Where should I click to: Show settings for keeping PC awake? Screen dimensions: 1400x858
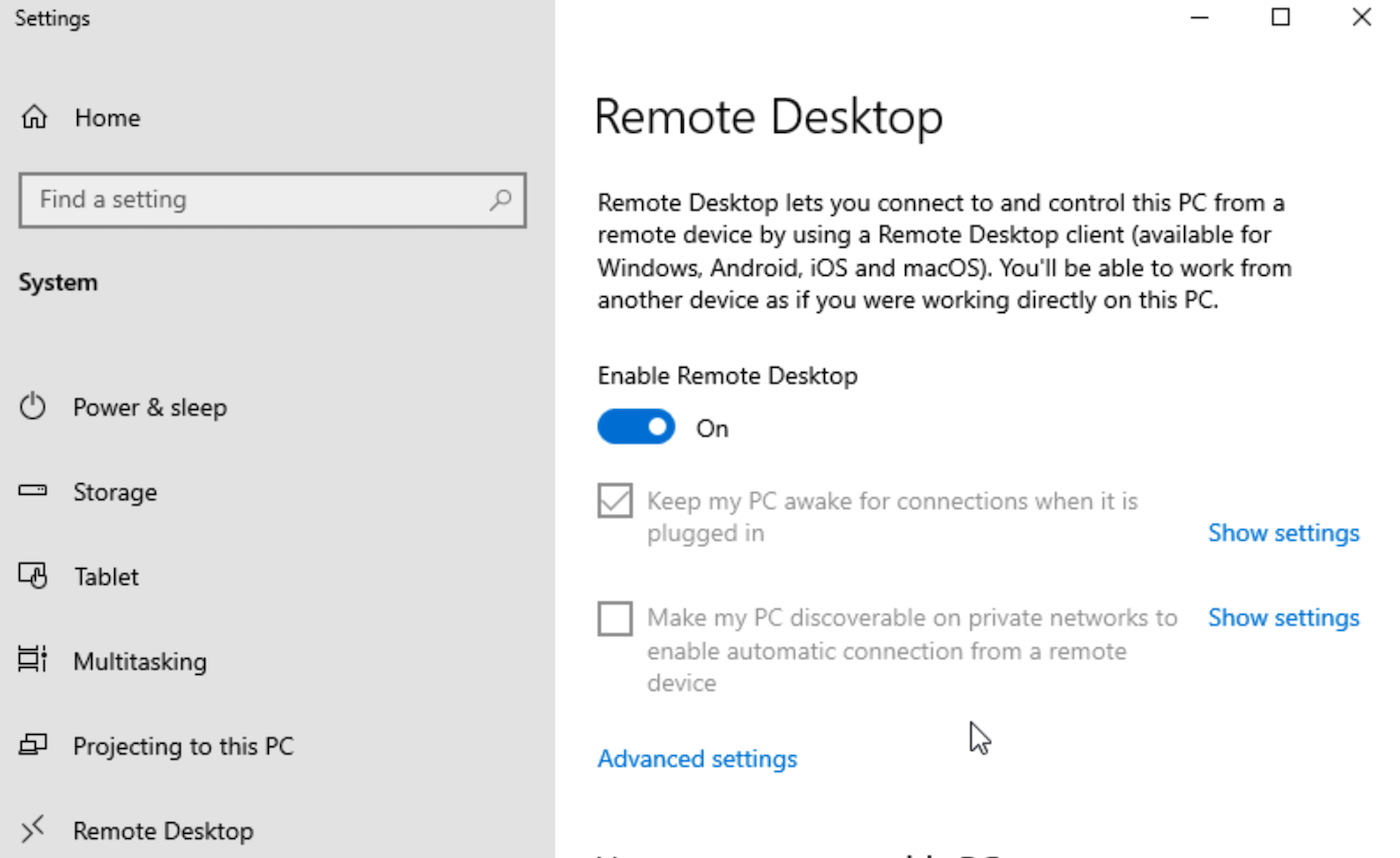1283,532
